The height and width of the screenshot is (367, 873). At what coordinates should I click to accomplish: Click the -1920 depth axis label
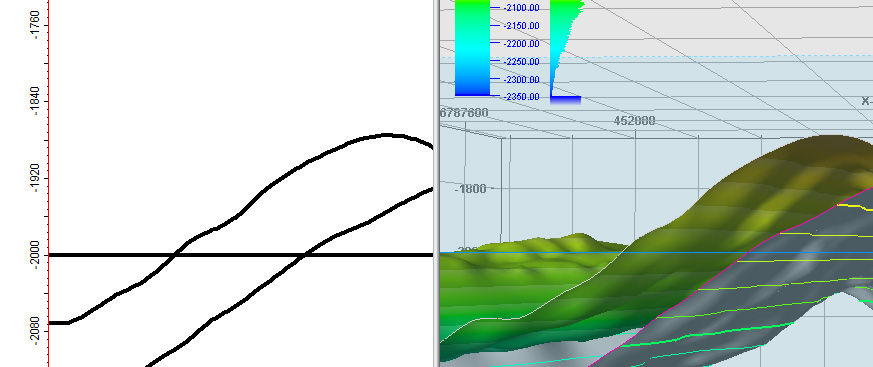pos(36,178)
